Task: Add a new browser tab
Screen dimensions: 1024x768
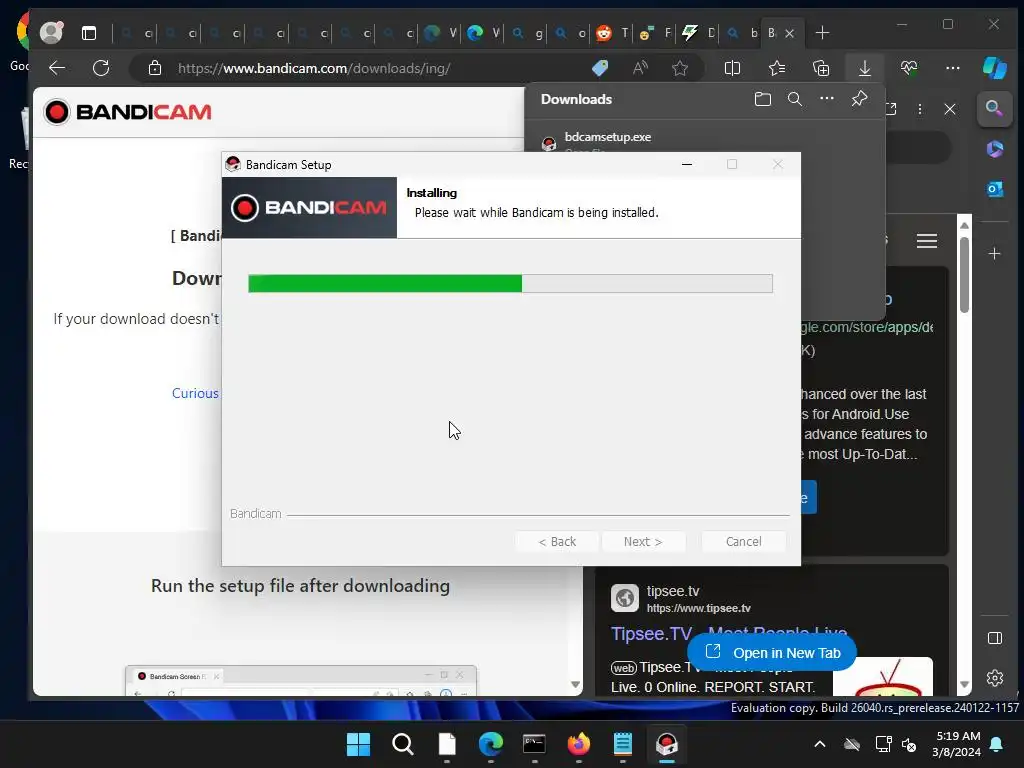Action: (822, 33)
